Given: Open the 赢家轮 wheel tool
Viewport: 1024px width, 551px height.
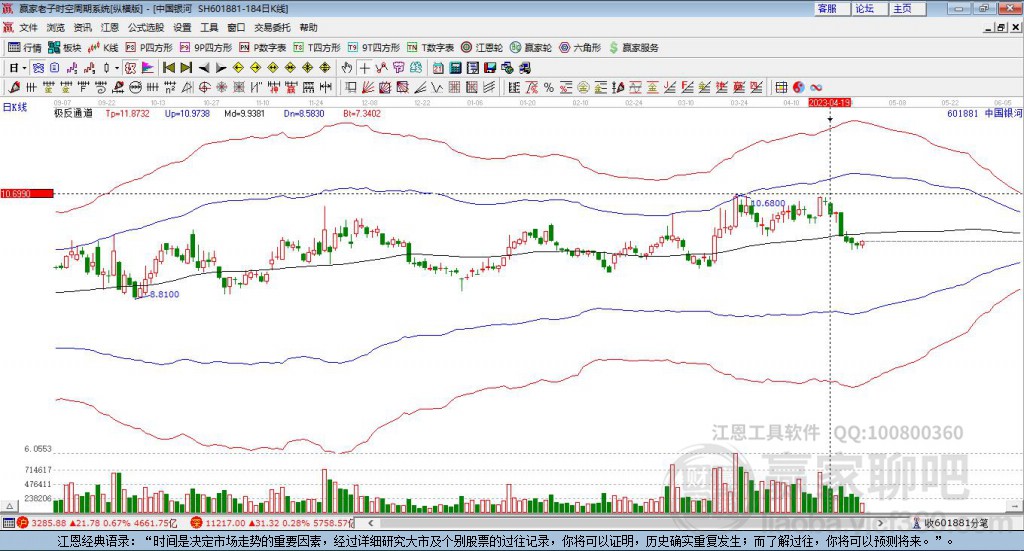Looking at the screenshot, I should (x=531, y=48).
